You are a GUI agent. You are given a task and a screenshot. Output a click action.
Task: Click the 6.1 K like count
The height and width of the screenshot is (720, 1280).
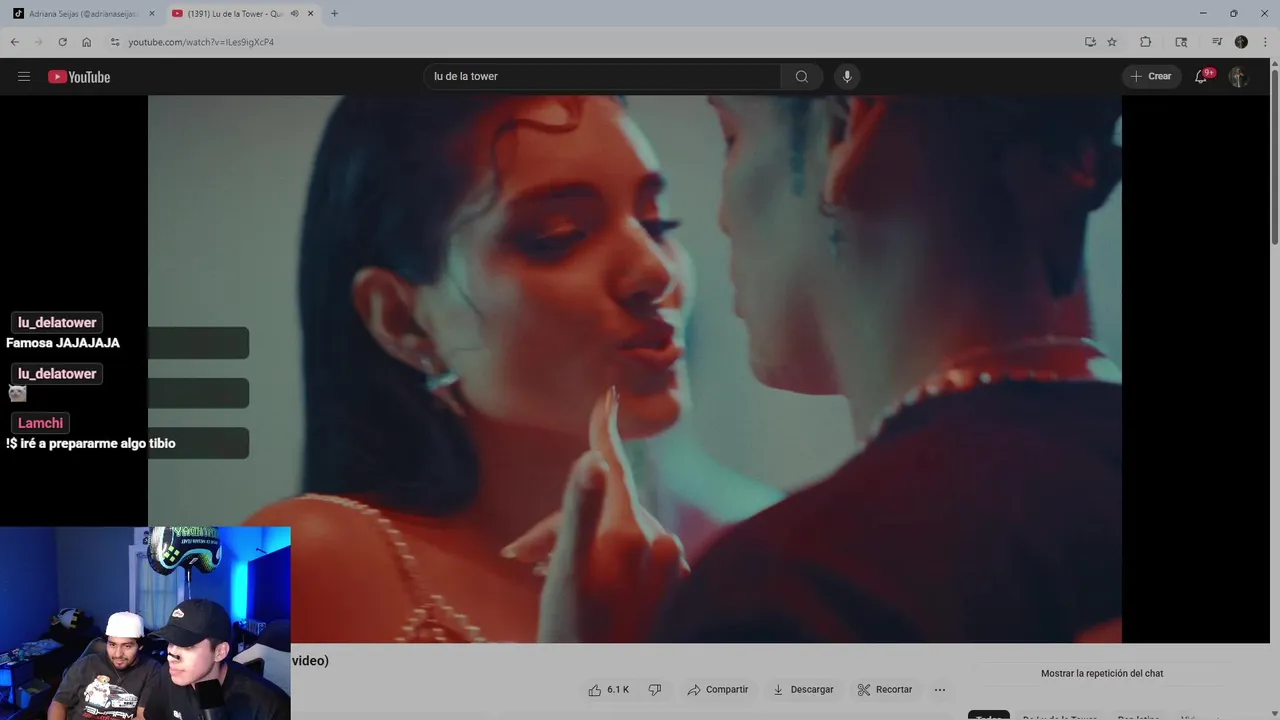[618, 690]
